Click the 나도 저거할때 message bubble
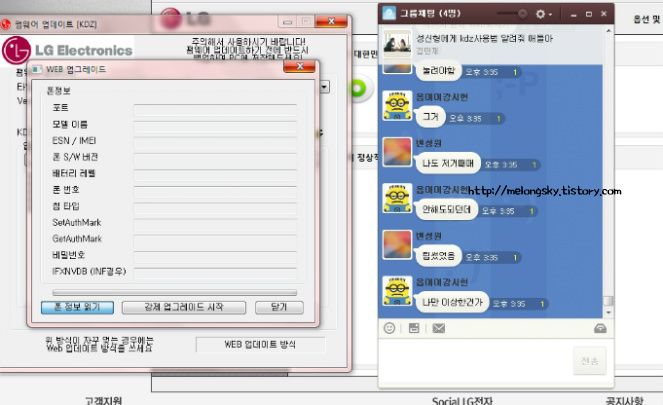The height and width of the screenshot is (405, 663). coord(448,164)
